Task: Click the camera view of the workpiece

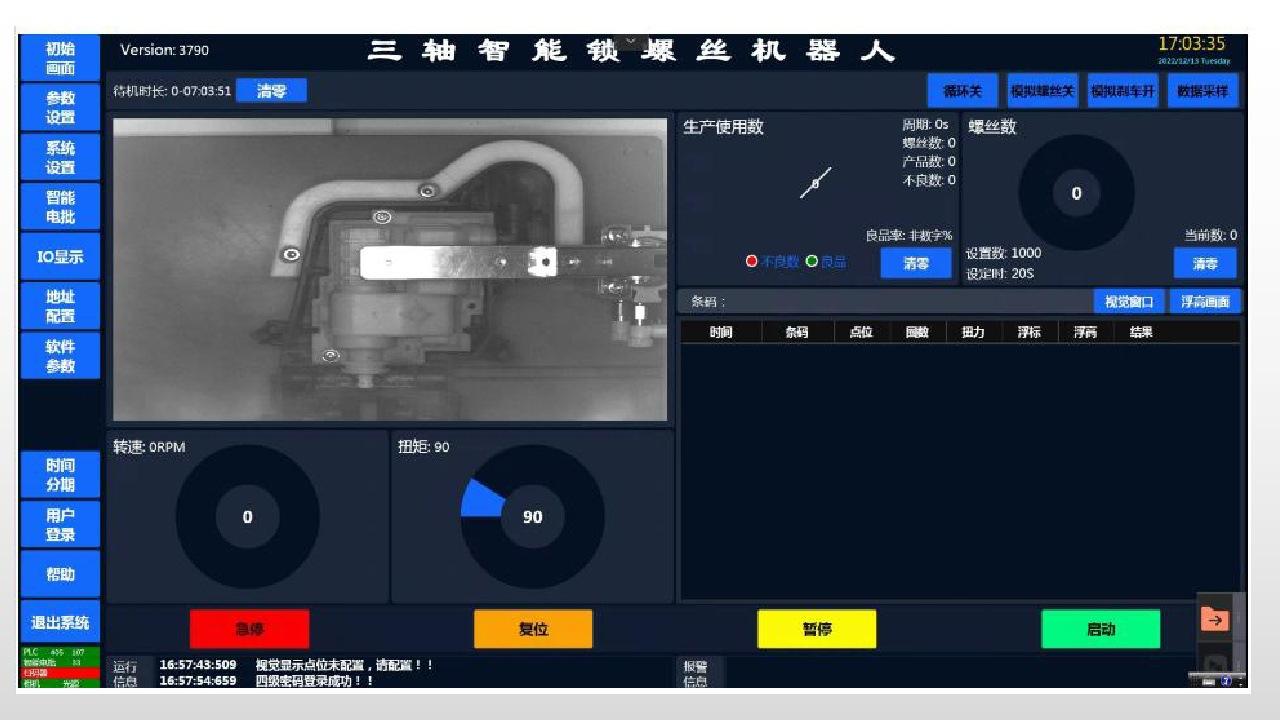Action: (x=390, y=270)
